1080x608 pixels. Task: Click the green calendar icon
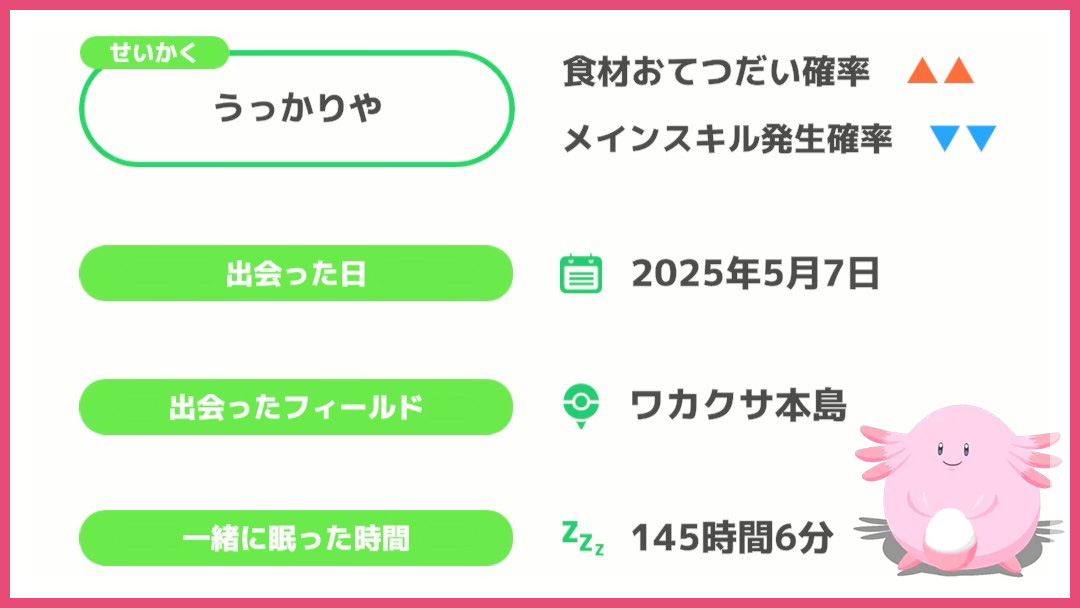pos(581,273)
